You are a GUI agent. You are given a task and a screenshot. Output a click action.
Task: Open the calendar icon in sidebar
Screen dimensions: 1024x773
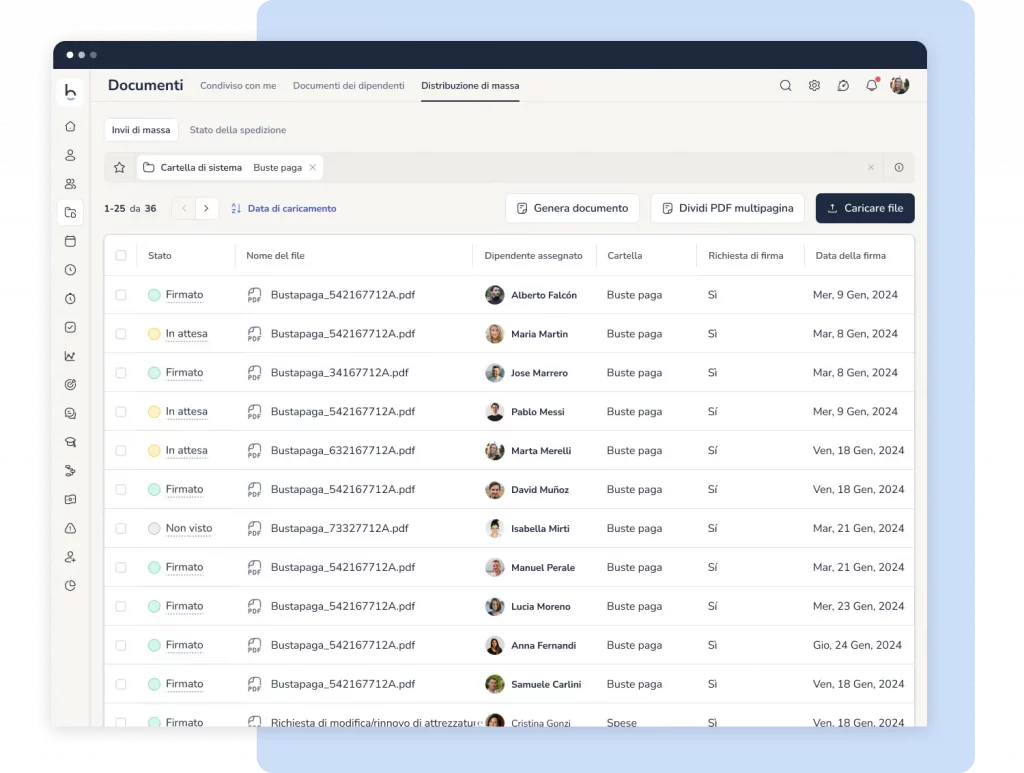click(x=70, y=241)
